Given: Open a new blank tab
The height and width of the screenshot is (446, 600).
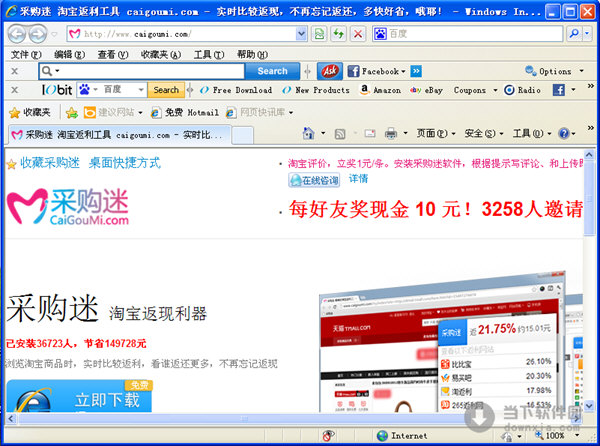Looking at the screenshot, I should 242,135.
